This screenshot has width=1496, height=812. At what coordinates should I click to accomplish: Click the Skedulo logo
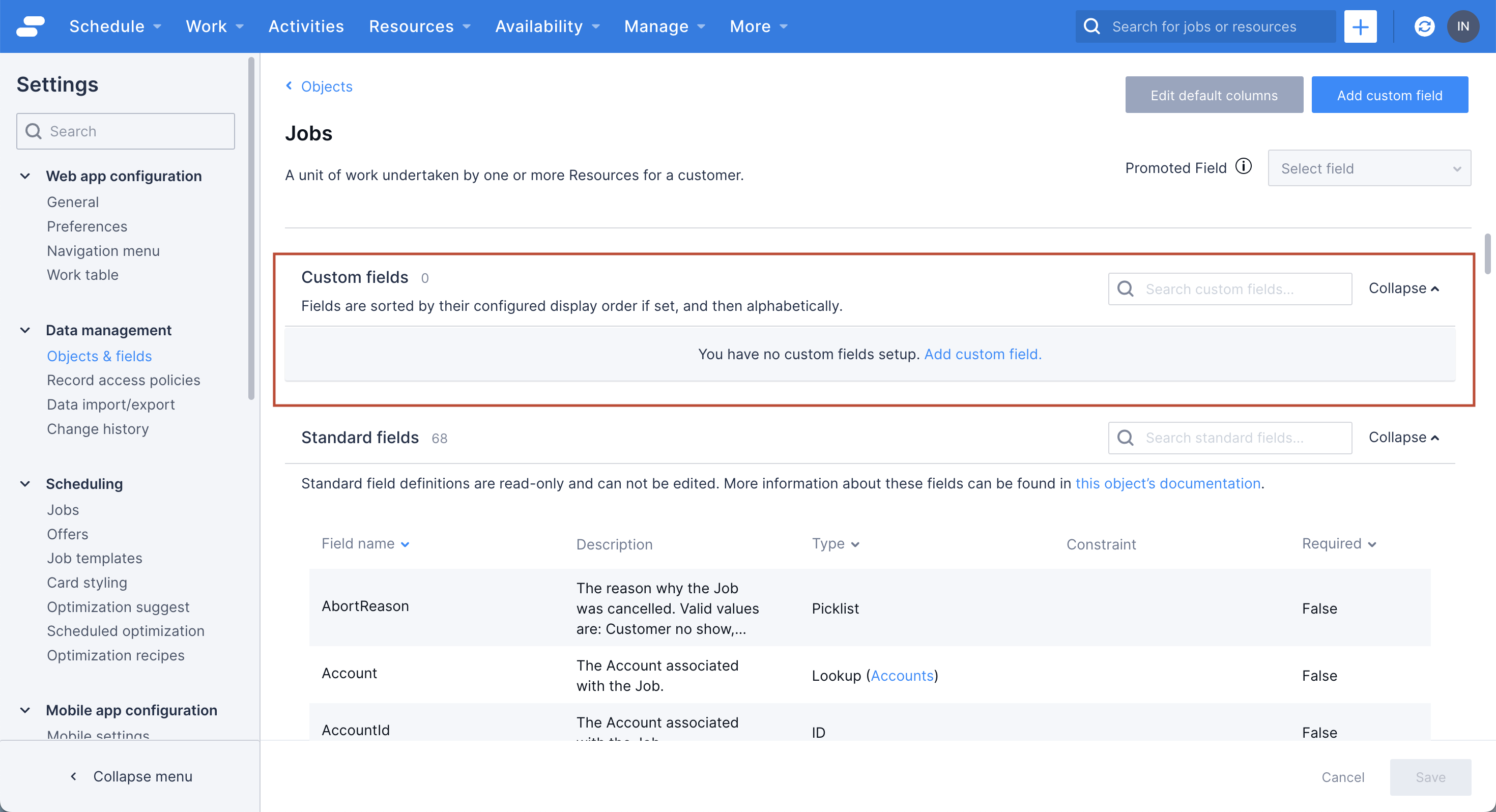tap(31, 26)
